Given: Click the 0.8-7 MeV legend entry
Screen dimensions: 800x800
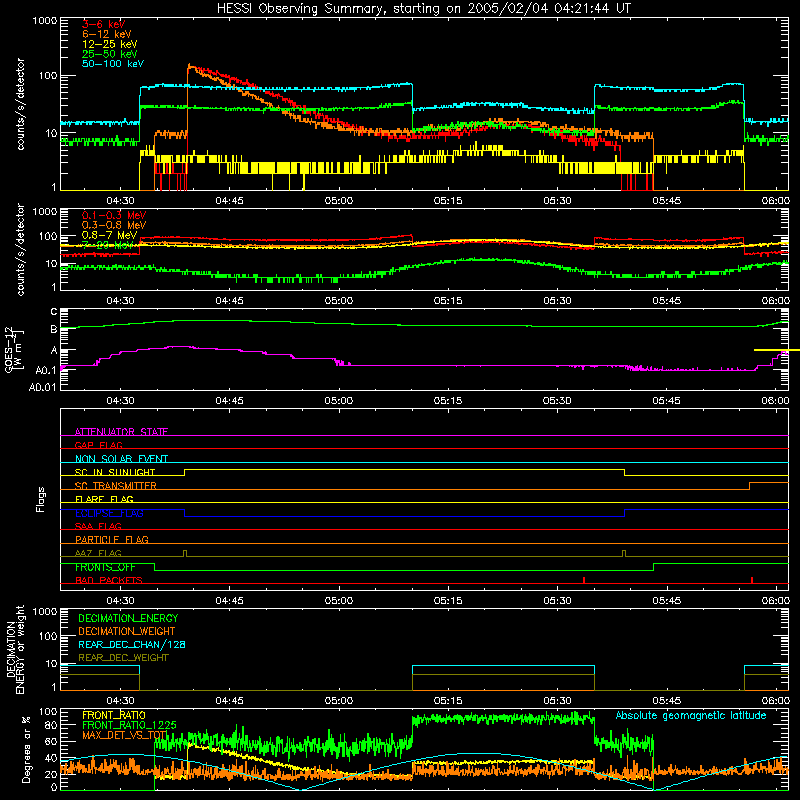Looking at the screenshot, I should (x=110, y=235).
